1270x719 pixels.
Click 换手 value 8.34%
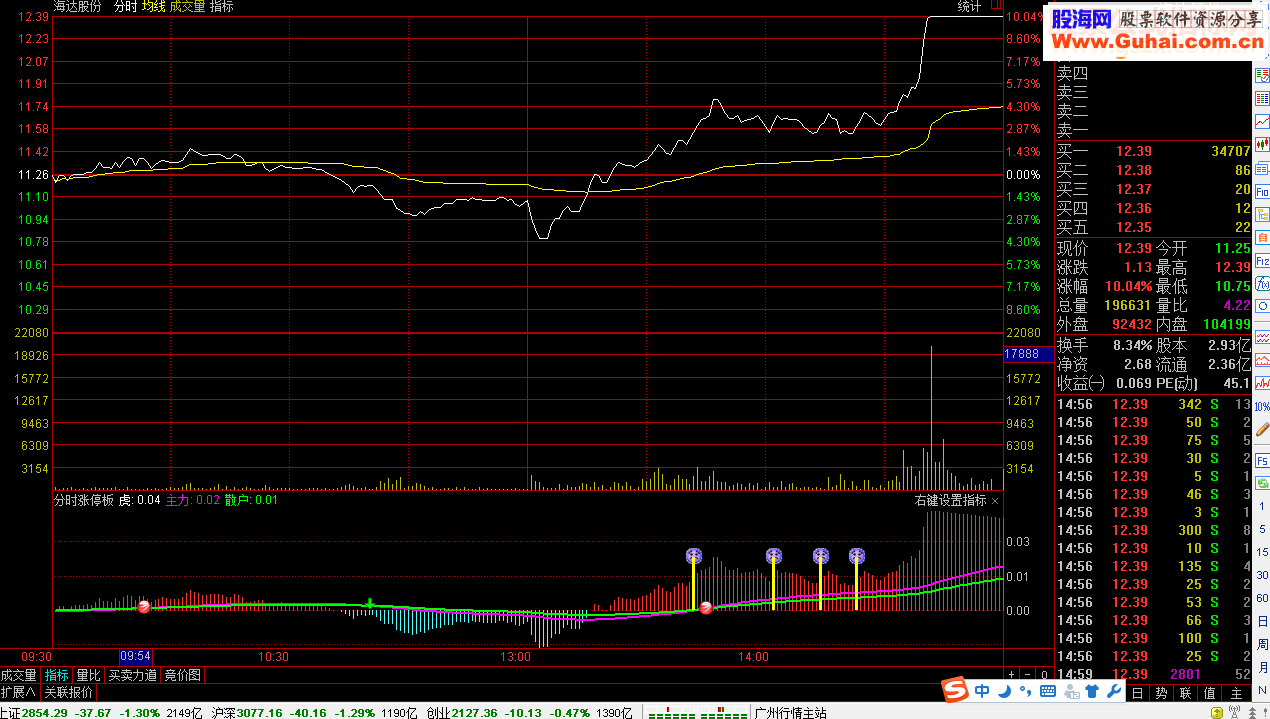(x=1132, y=345)
